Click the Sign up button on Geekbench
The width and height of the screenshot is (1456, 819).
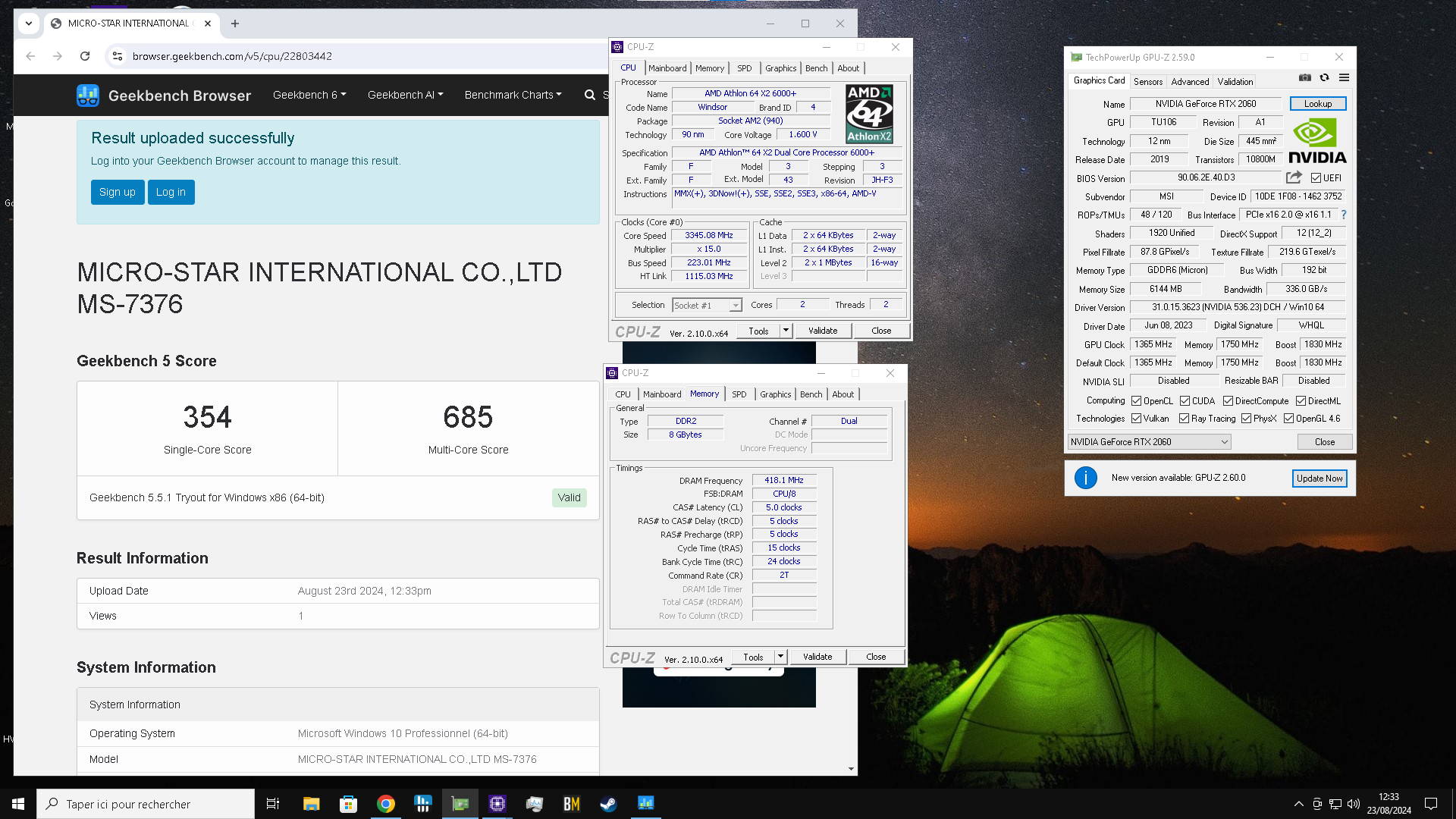[118, 192]
